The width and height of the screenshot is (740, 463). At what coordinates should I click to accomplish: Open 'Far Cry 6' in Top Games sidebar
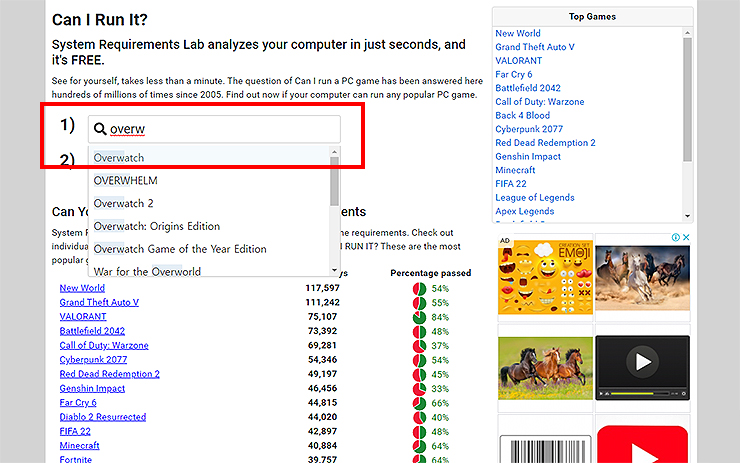pos(513,75)
